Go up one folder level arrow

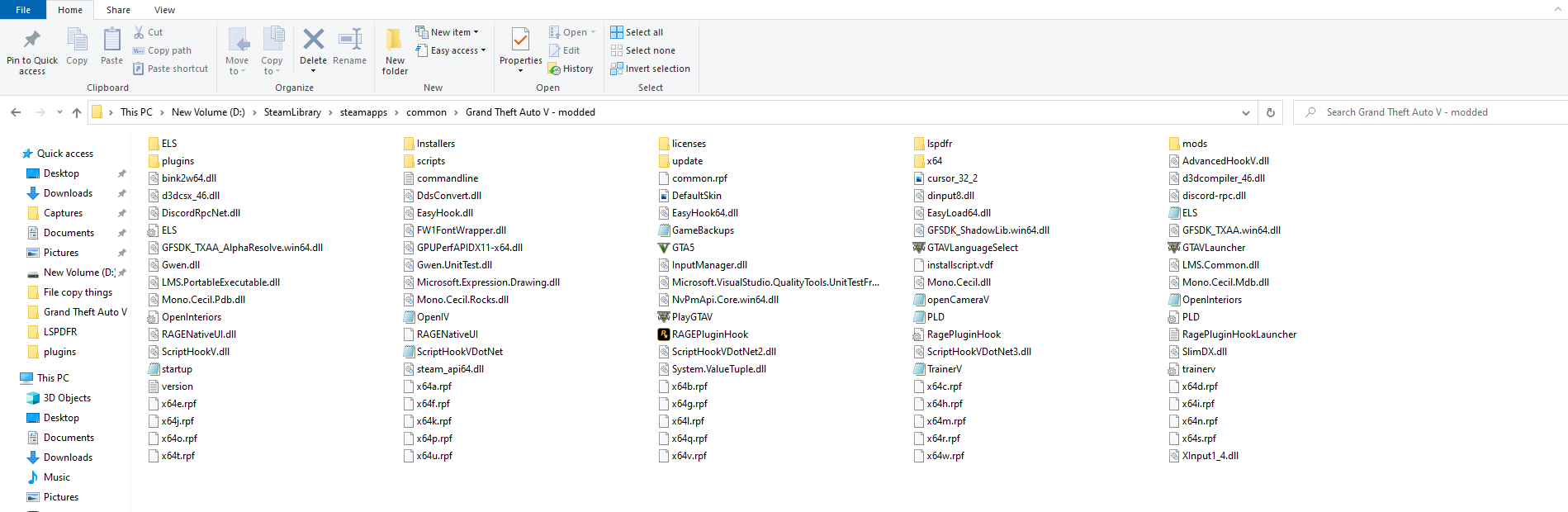(x=77, y=112)
